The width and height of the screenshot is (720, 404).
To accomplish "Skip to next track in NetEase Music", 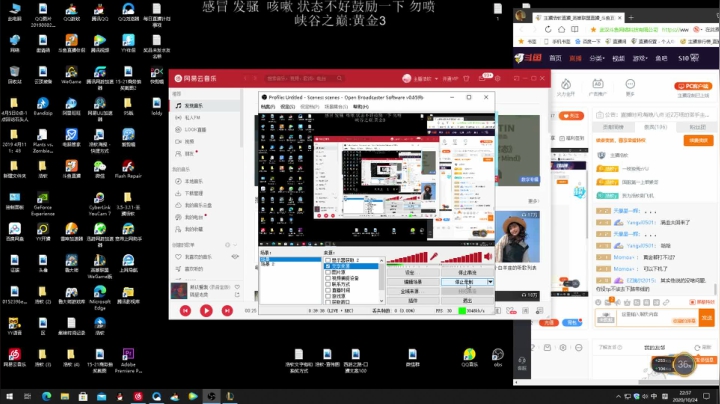I will [227, 311].
